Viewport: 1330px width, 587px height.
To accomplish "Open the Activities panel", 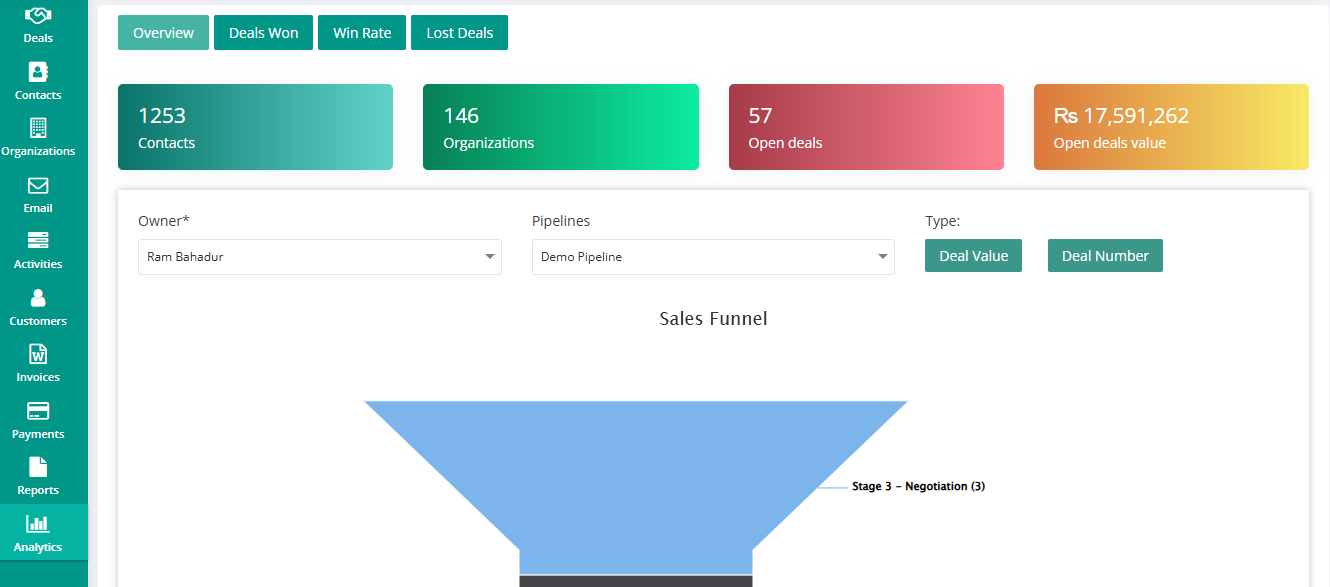I will coord(38,249).
